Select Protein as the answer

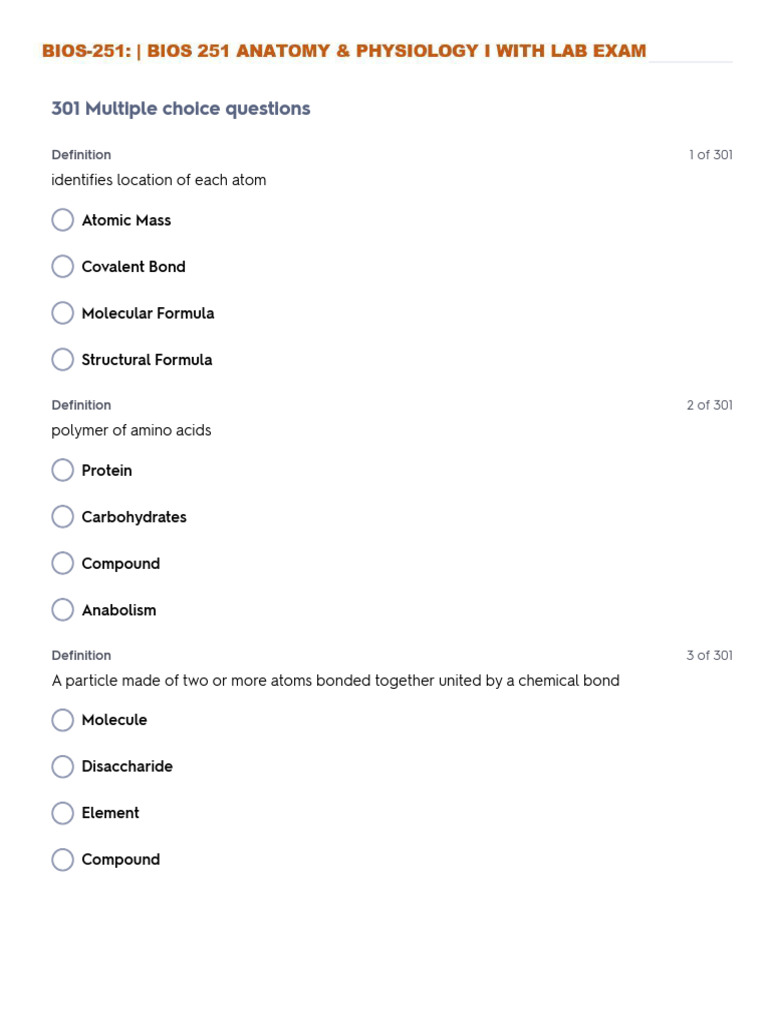tap(63, 470)
